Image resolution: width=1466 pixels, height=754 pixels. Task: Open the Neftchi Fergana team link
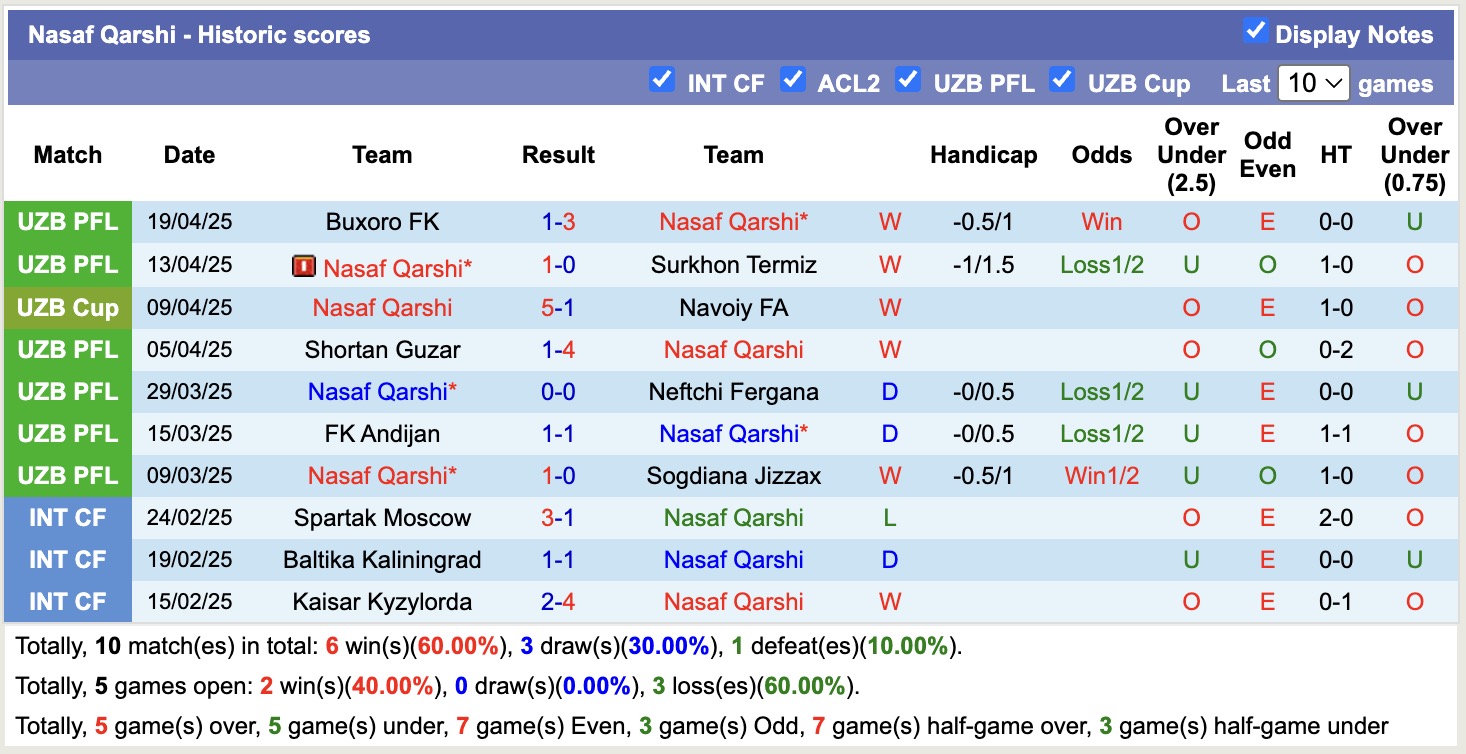733,392
